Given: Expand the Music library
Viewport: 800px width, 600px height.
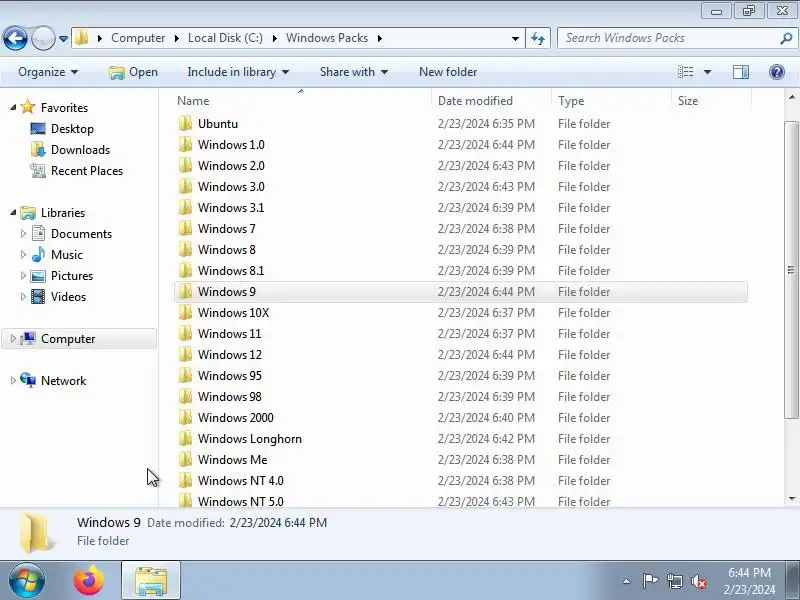Looking at the screenshot, I should coord(23,254).
